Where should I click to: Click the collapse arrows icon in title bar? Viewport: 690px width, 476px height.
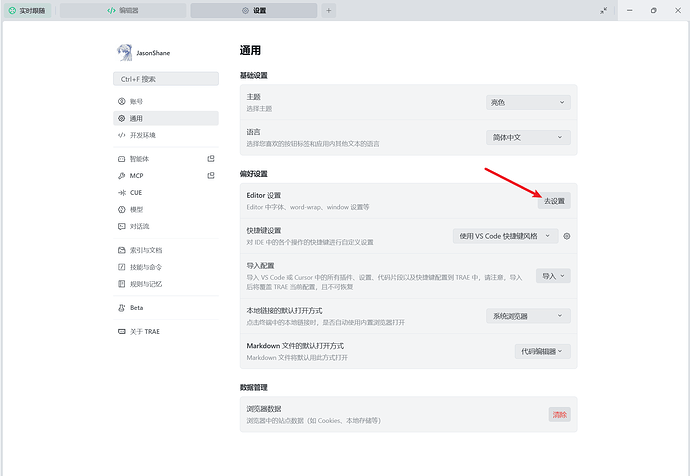pos(603,11)
